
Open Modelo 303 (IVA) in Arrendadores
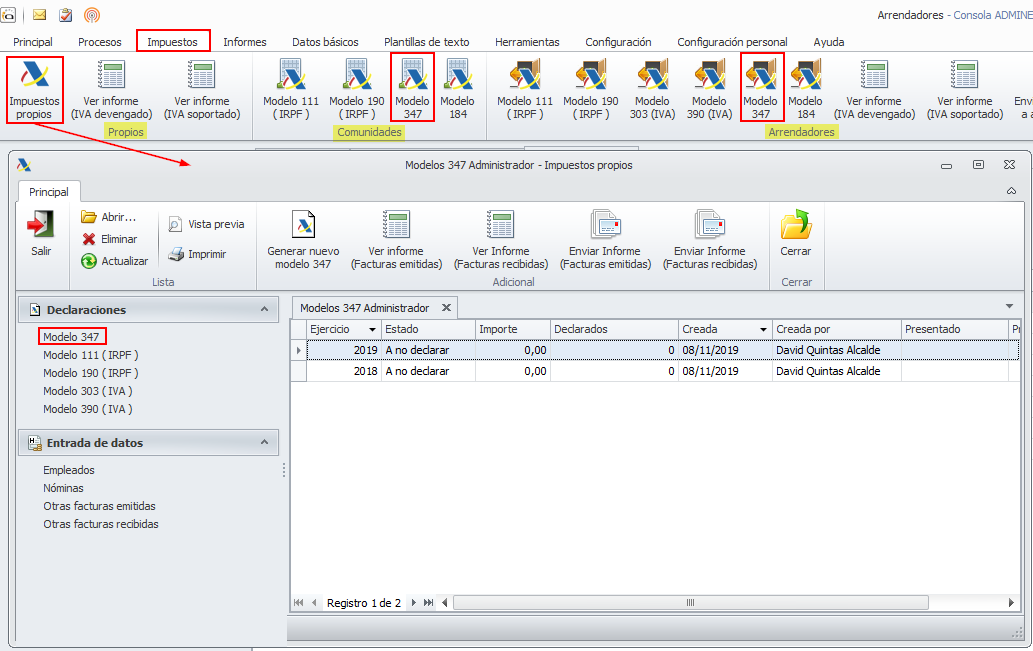click(x=652, y=89)
